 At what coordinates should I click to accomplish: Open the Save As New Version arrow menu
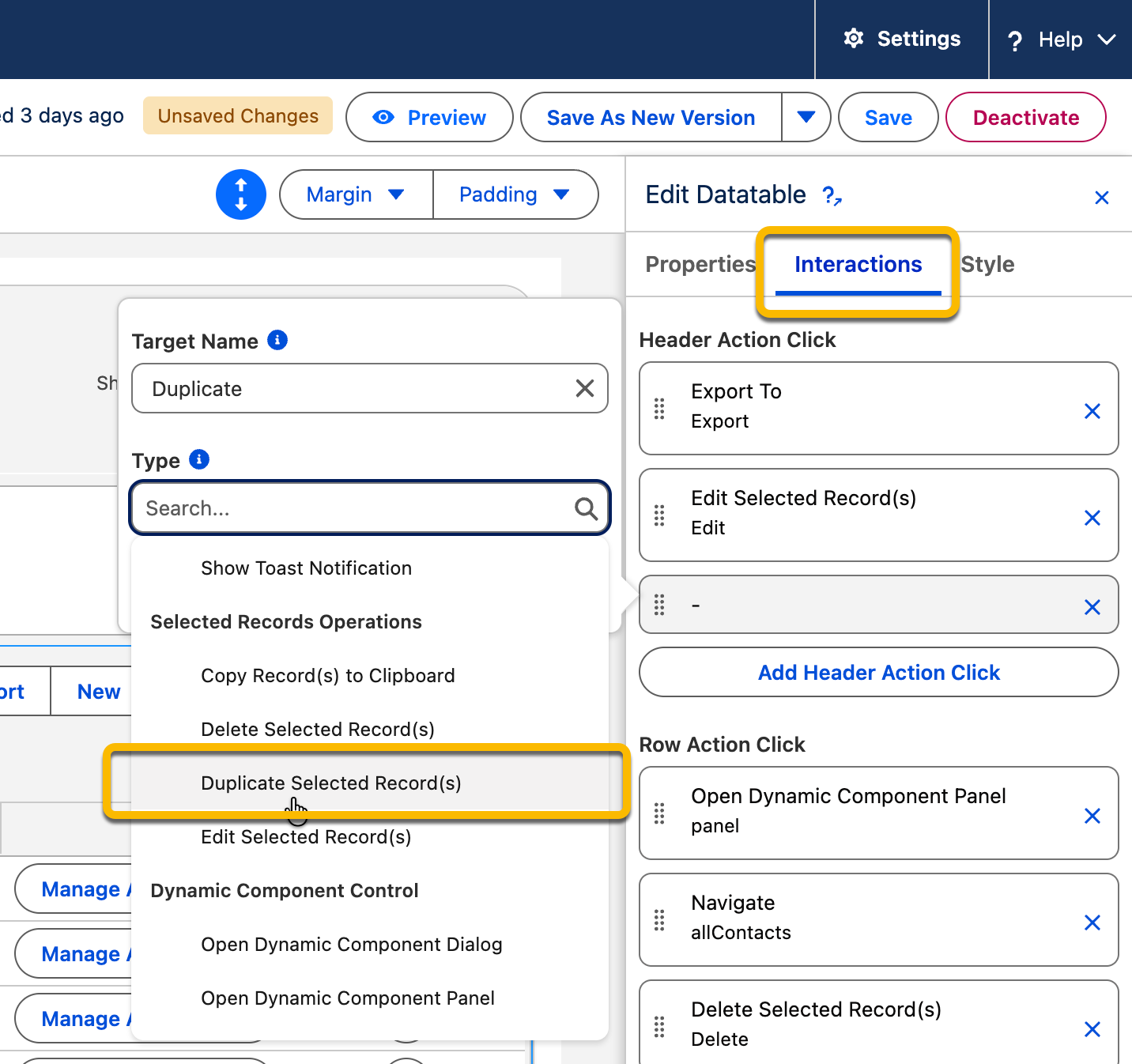(806, 117)
